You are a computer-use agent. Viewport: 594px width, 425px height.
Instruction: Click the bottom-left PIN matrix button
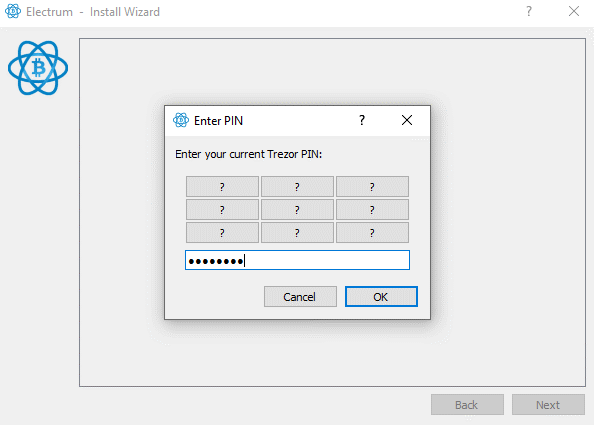222,233
